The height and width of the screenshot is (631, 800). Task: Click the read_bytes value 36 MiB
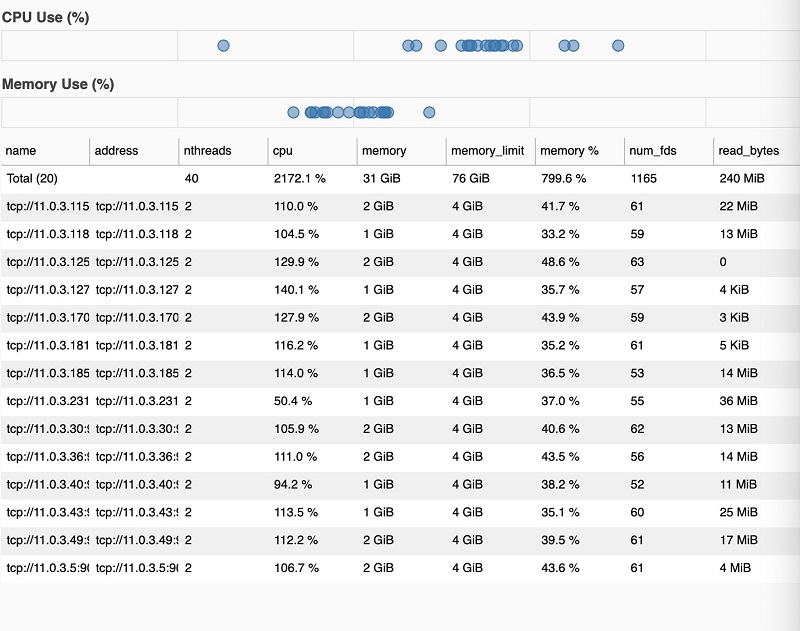738,401
